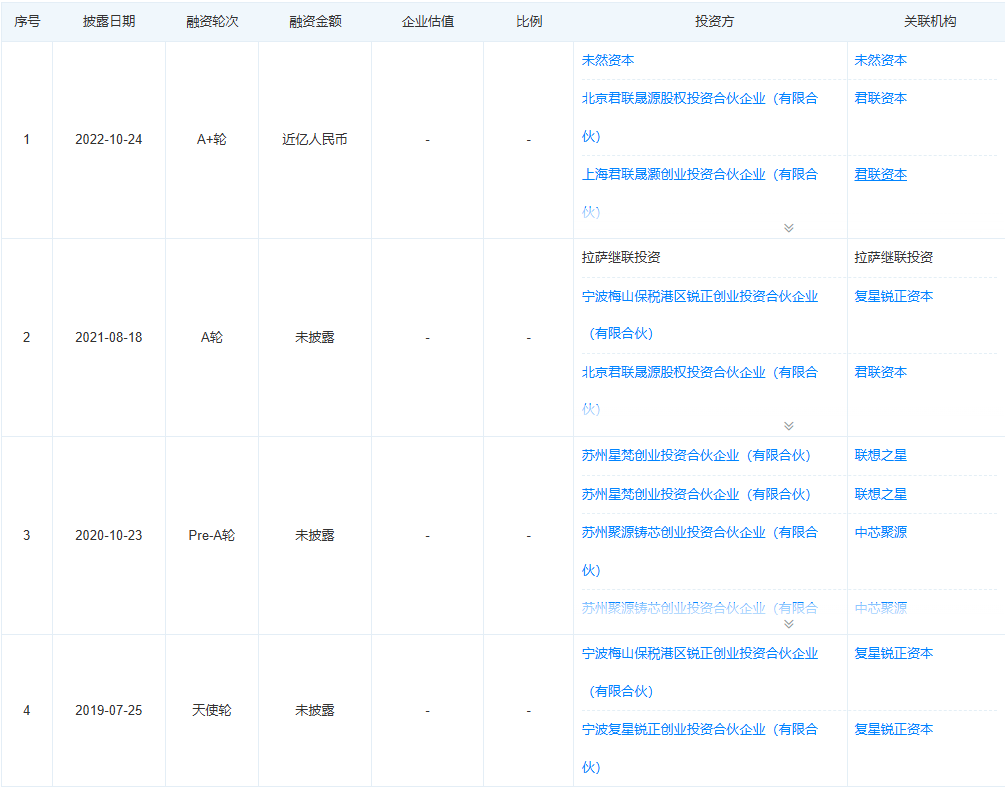This screenshot has height=788, width=1005.
Task: Select 未披露 amount in the 天使轮 row
Action: 315,710
